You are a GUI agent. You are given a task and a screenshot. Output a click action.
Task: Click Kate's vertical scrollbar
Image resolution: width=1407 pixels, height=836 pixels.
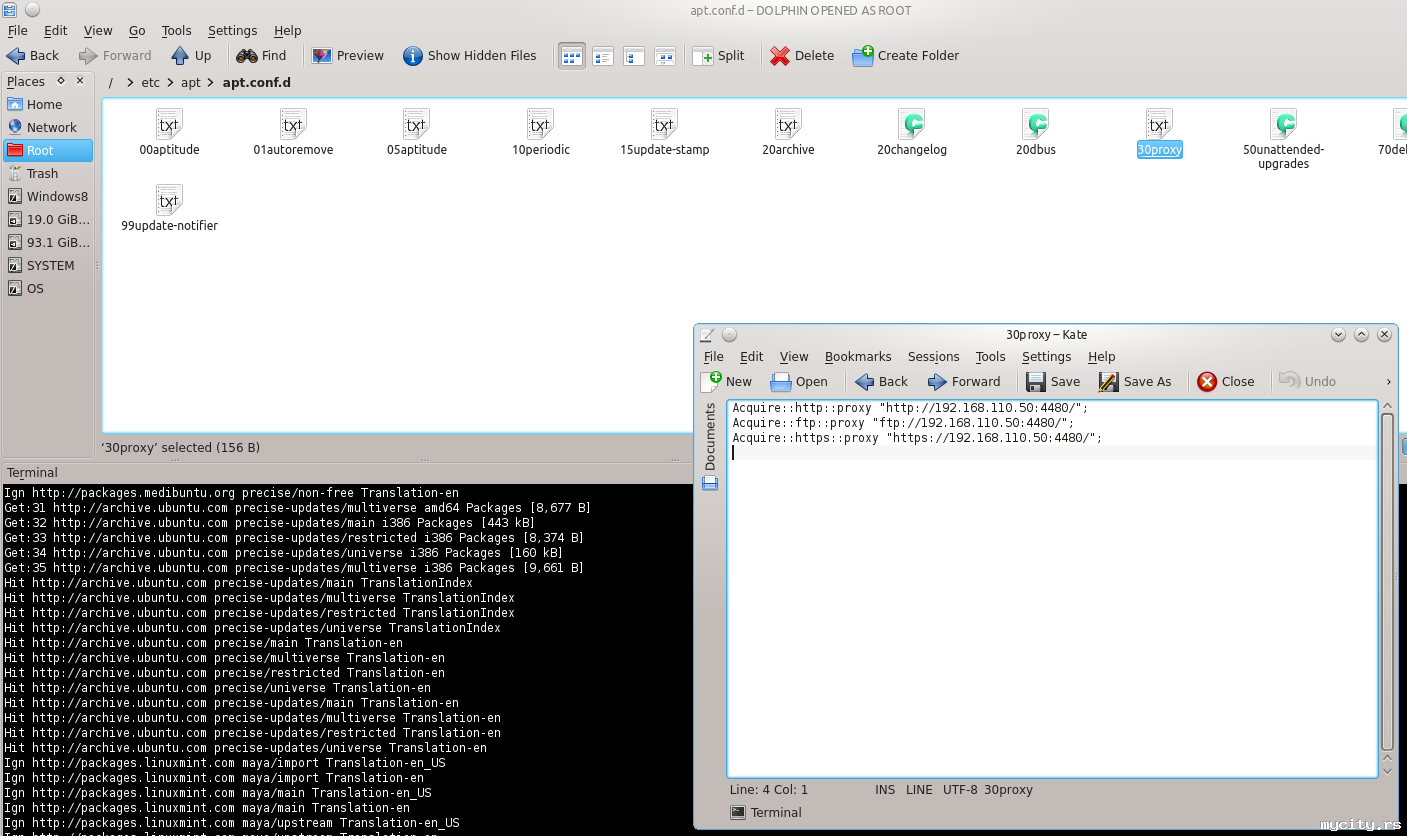pos(1386,580)
